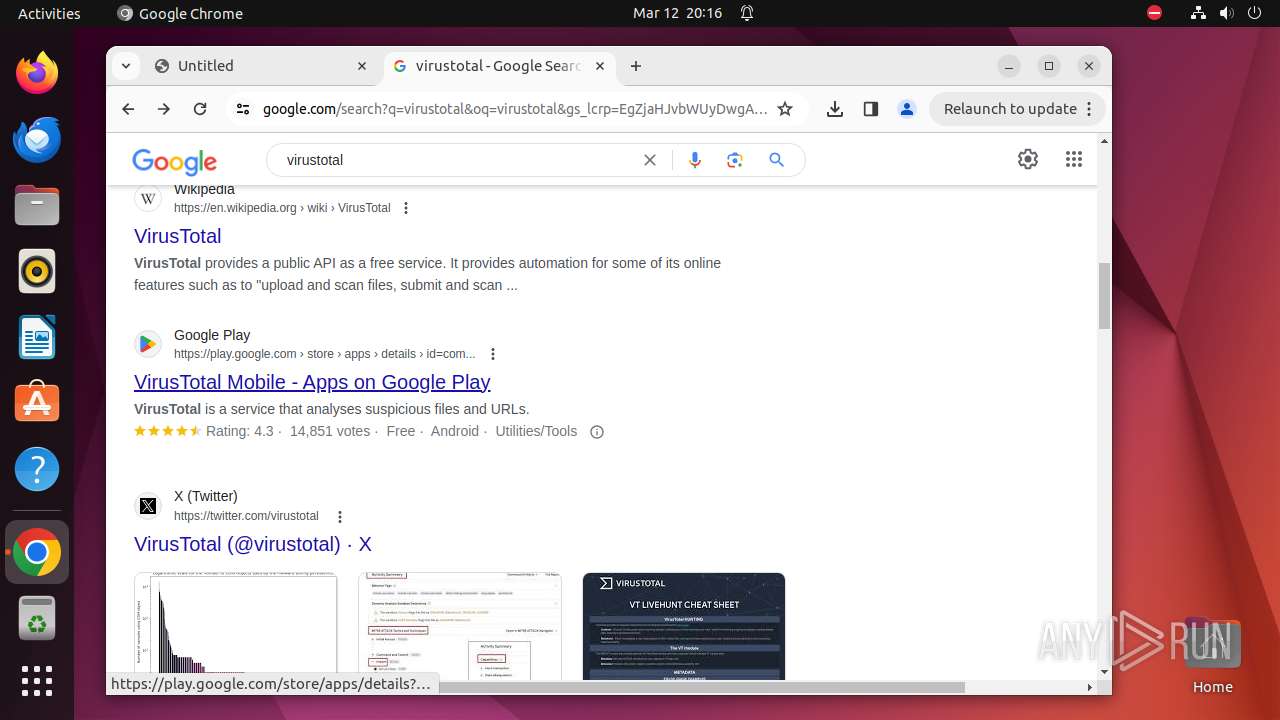Open the chart thumbnail in X result
1280x720 pixels.
click(236, 626)
